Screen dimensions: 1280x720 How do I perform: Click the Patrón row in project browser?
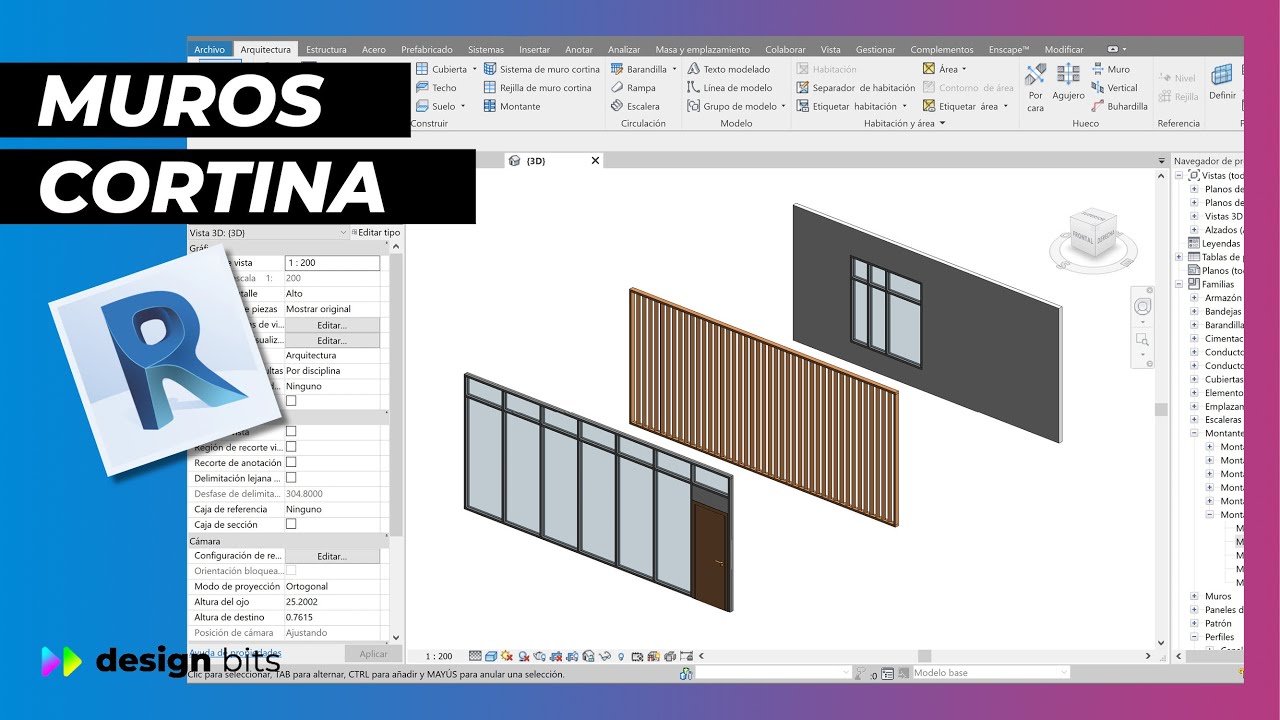click(x=1218, y=623)
